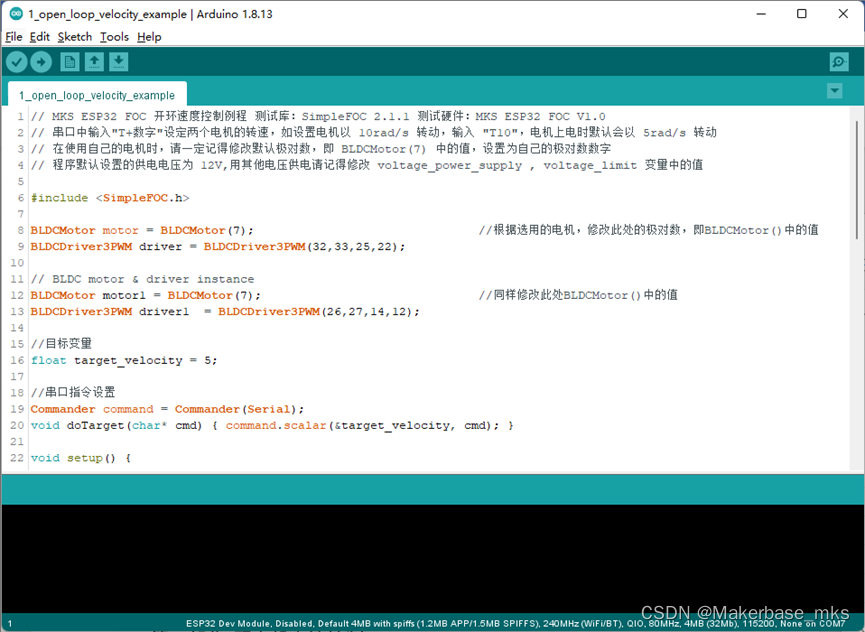The width and height of the screenshot is (865, 632).
Task: Click the 'void setup() {' line
Action: tap(81, 458)
